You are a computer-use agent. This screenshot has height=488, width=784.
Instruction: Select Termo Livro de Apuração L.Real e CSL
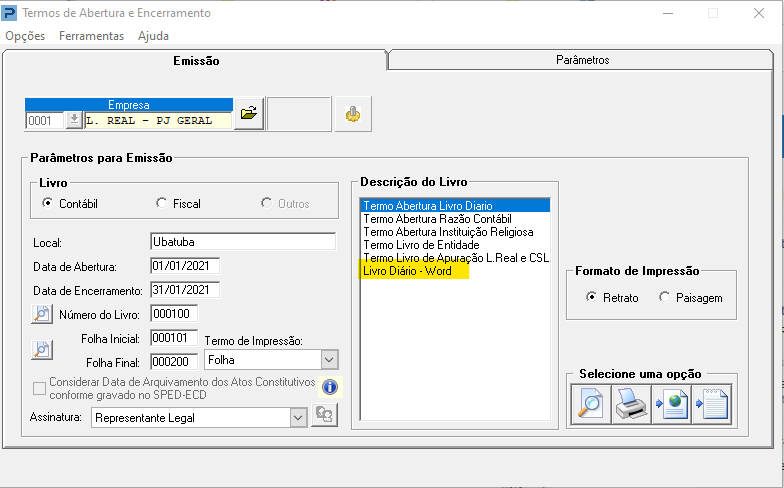[x=455, y=258]
